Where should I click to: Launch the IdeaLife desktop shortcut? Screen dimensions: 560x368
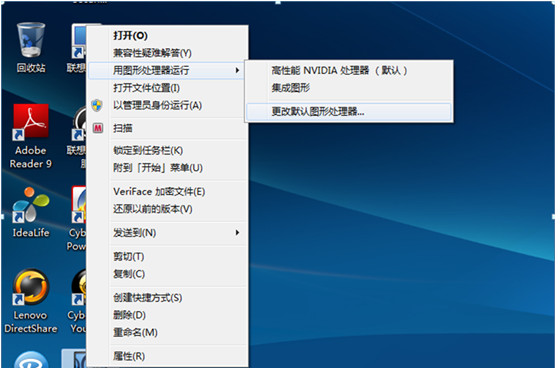point(31,212)
